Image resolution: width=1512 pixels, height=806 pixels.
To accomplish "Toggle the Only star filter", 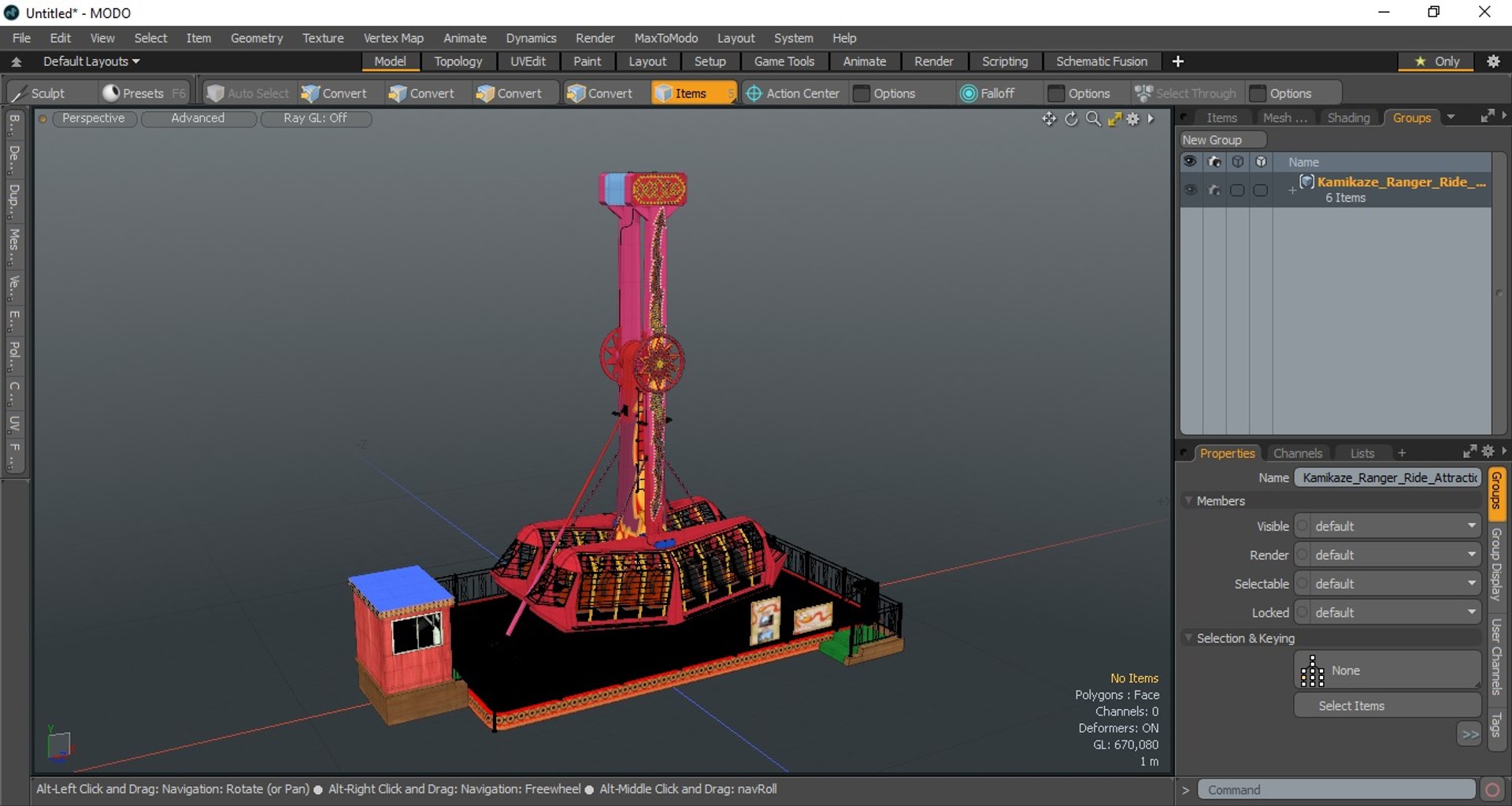I will (1437, 61).
